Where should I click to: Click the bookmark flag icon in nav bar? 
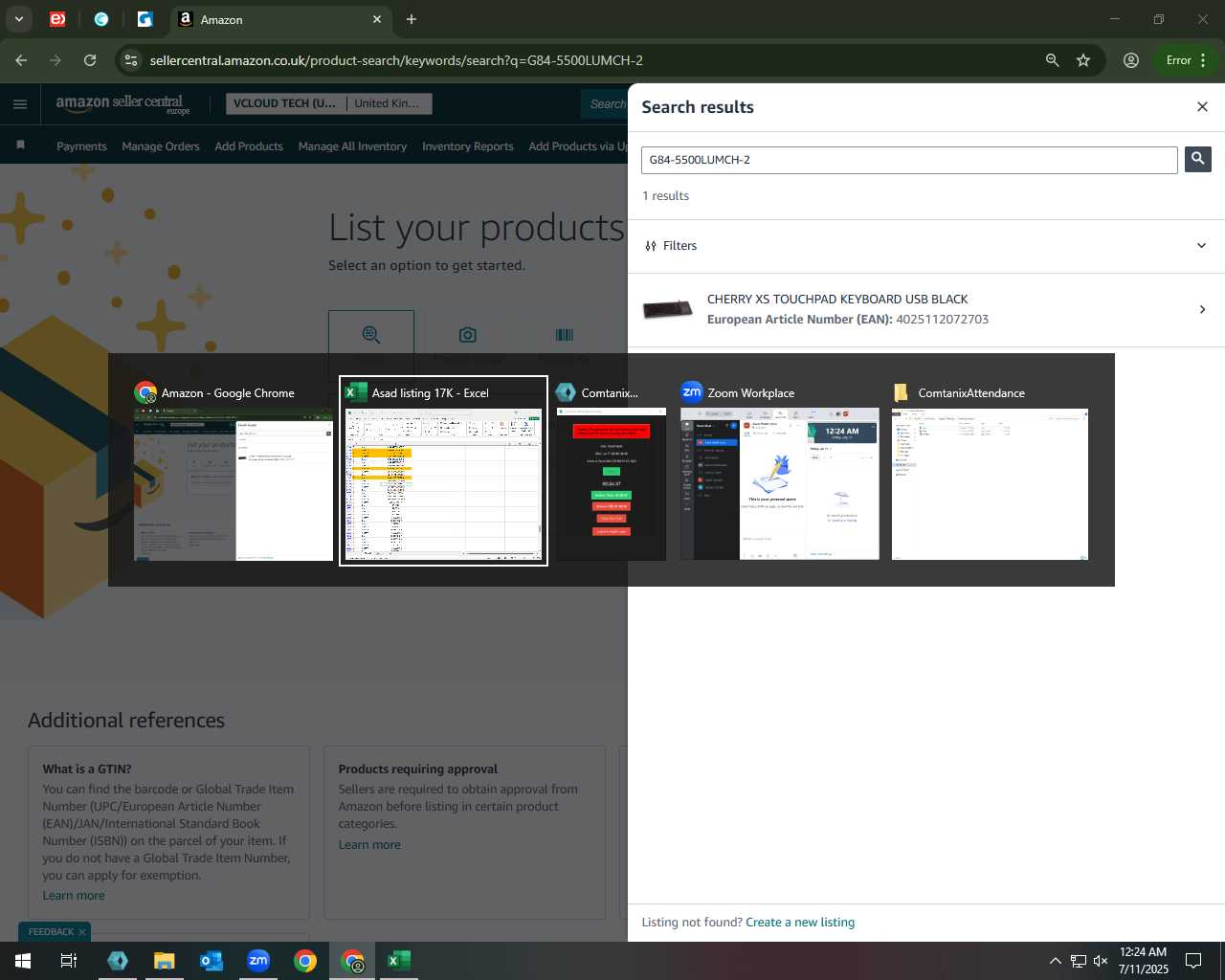coord(20,145)
